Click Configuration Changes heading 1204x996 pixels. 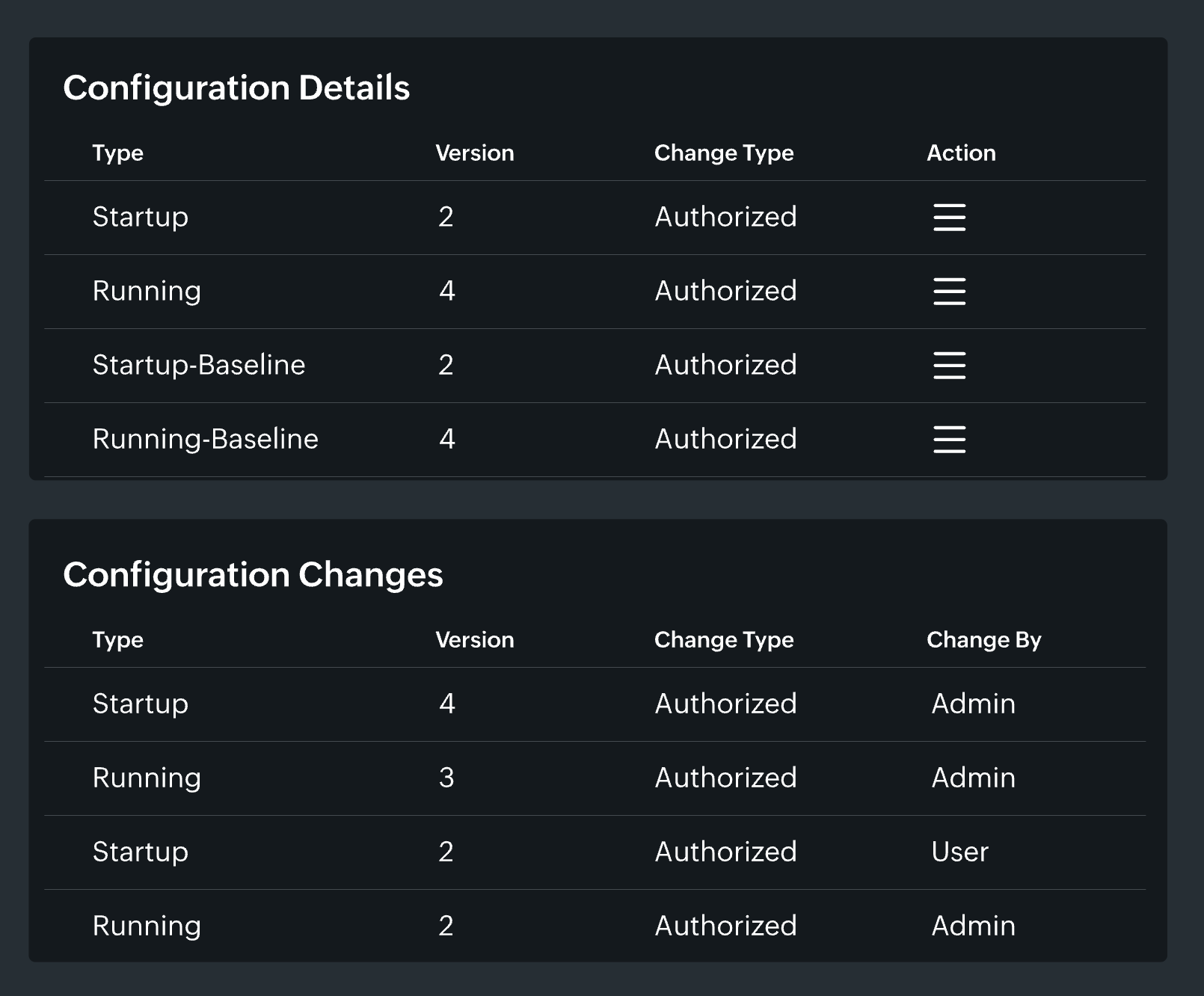(253, 575)
